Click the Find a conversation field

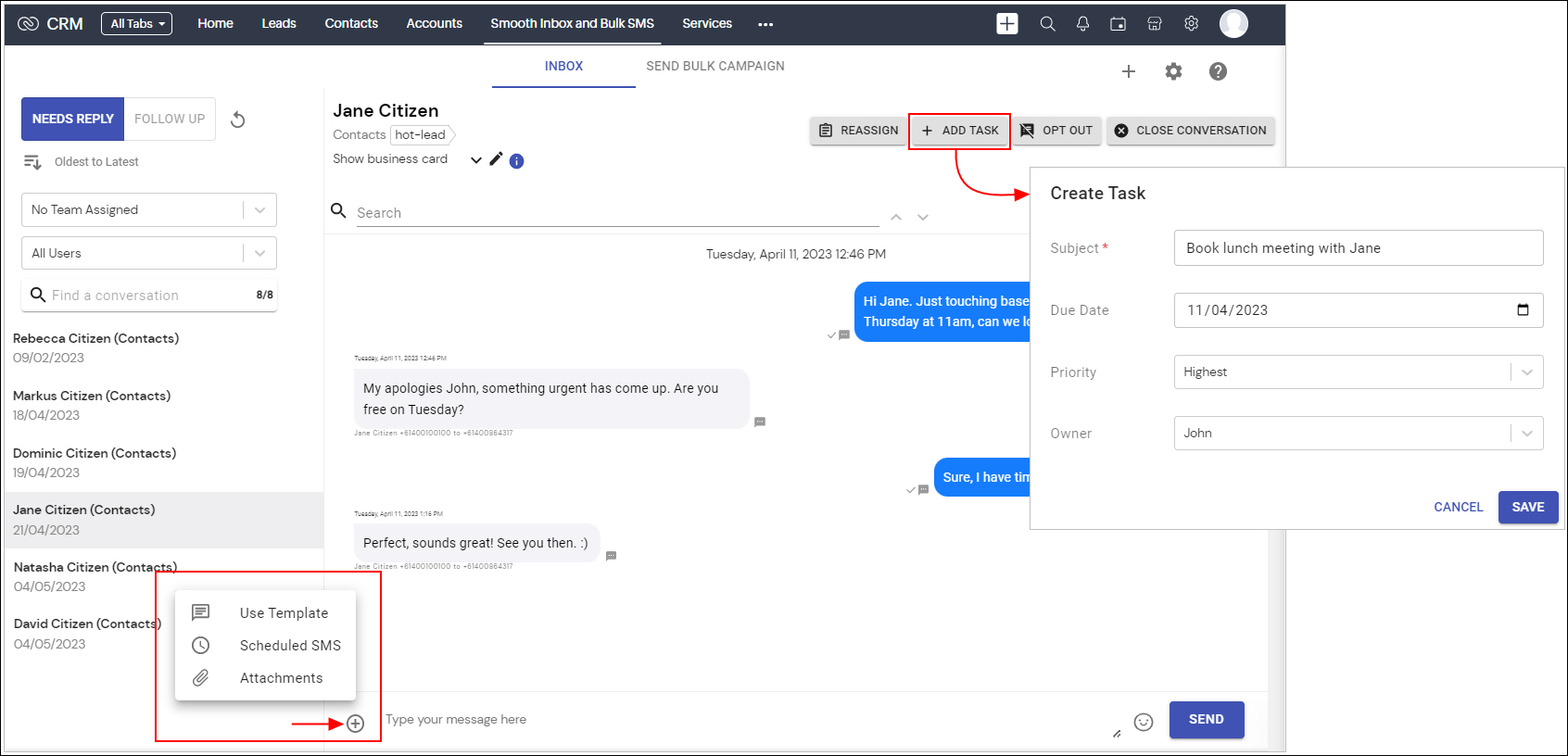tap(149, 295)
